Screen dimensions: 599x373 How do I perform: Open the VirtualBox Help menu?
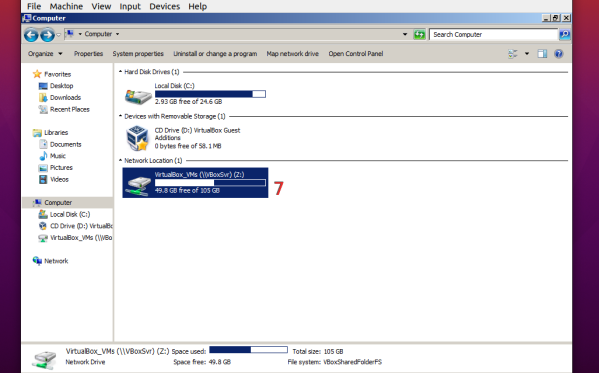(x=198, y=6)
